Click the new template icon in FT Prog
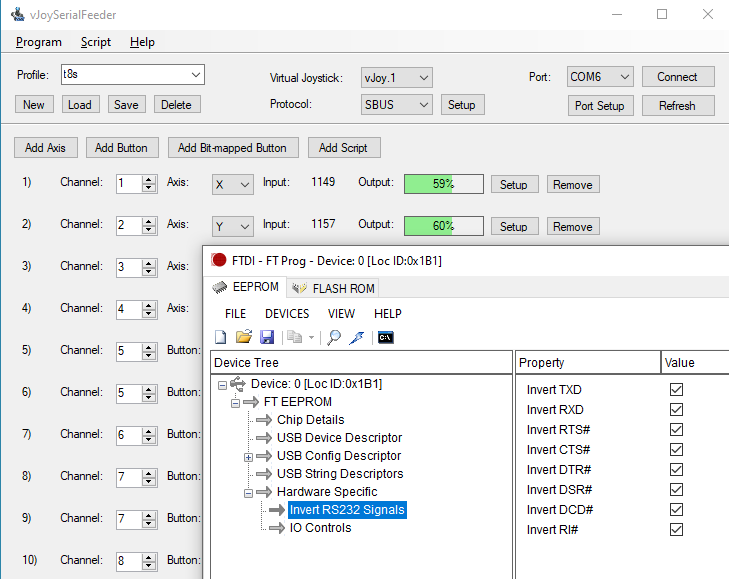The width and height of the screenshot is (729, 579). (x=221, y=337)
